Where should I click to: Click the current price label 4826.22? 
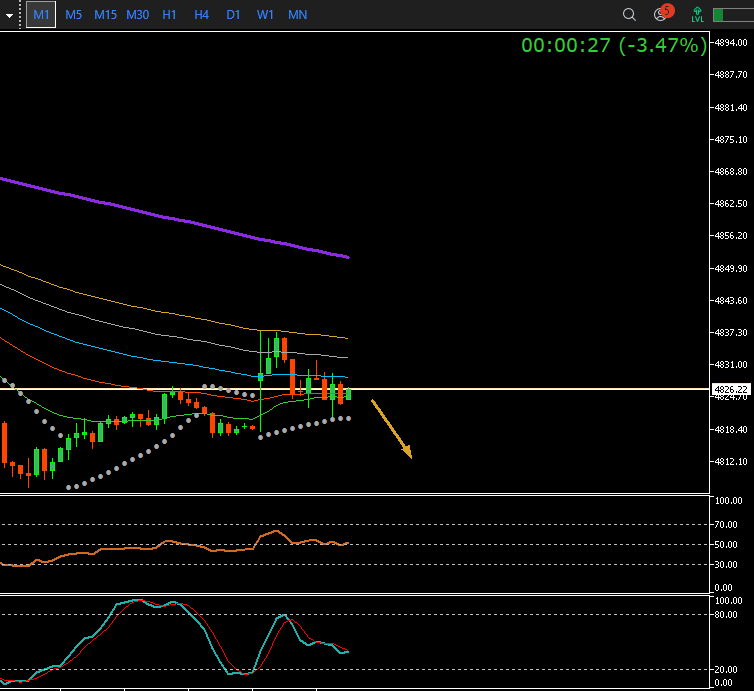(x=730, y=389)
